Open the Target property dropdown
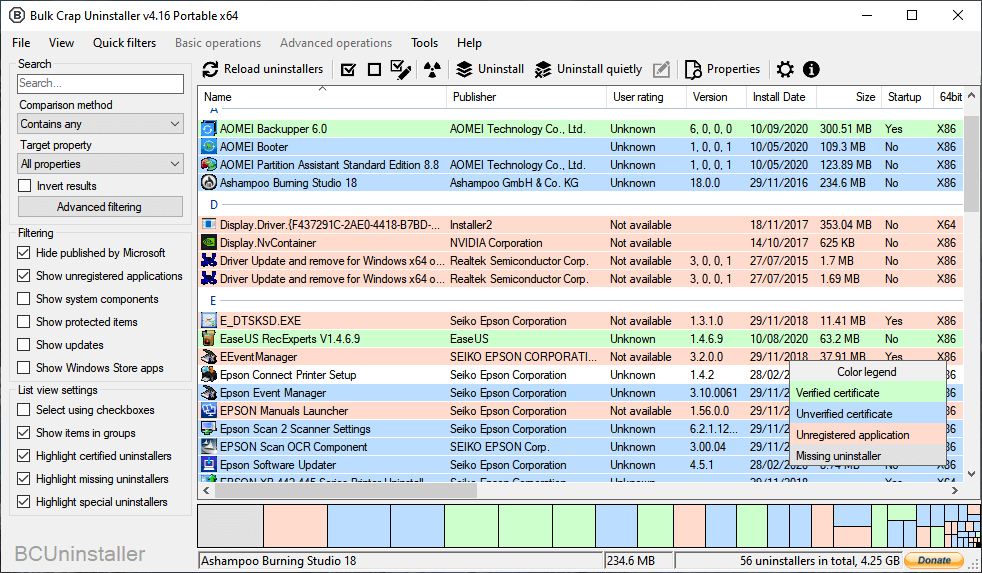Viewport: 982px width, 573px height. (100, 164)
